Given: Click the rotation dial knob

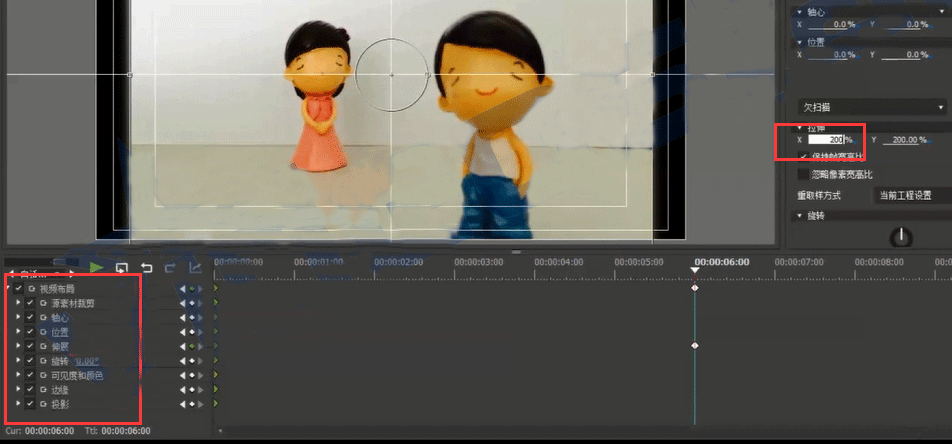Looking at the screenshot, I should tap(902, 237).
